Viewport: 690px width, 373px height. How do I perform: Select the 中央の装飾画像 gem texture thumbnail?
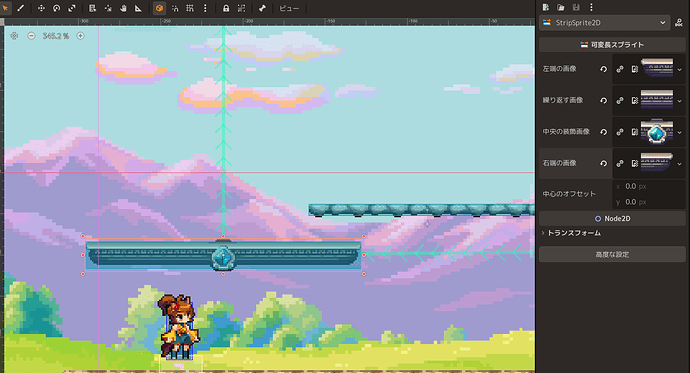click(657, 132)
